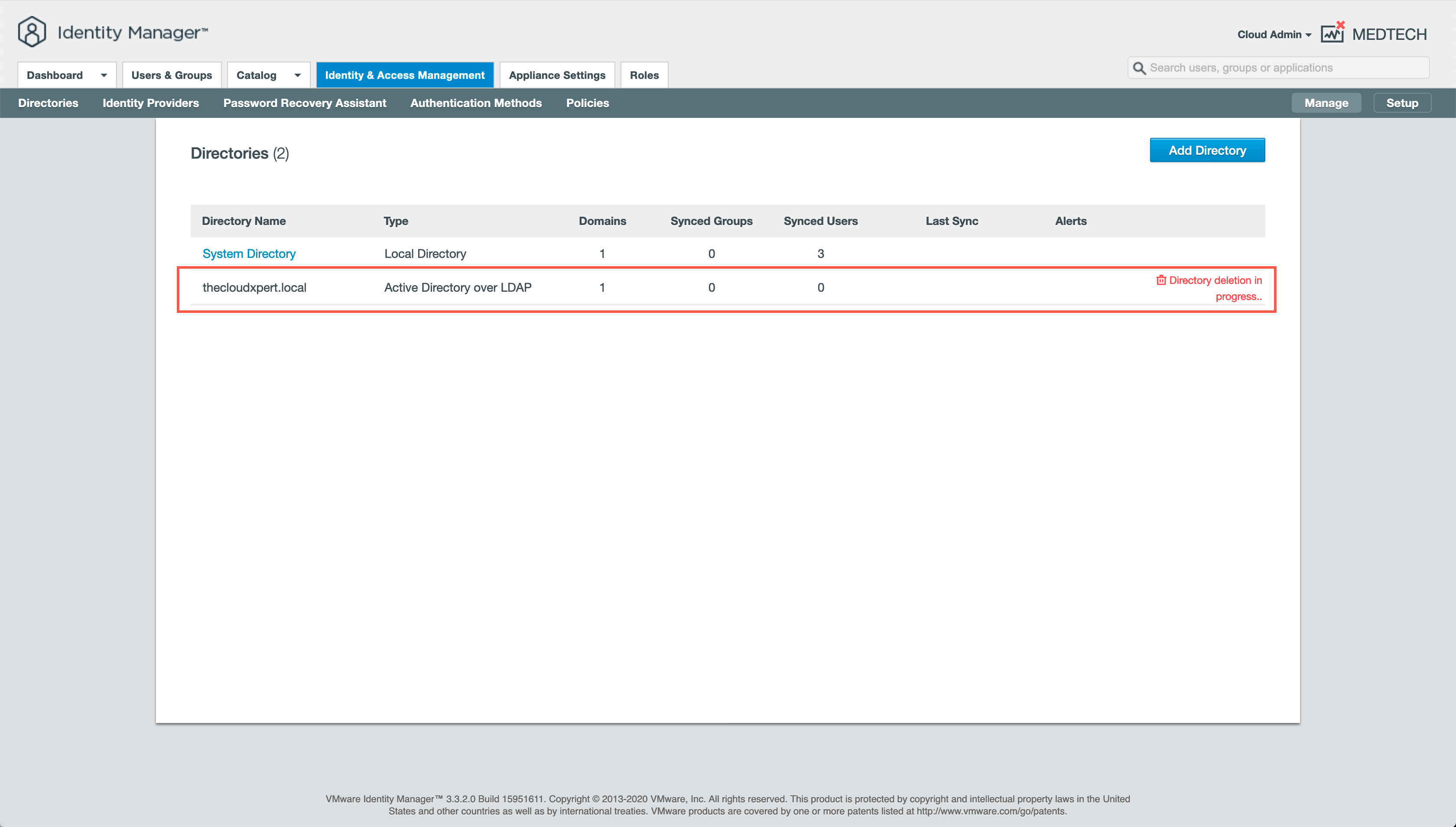The image size is (1456, 827).
Task: Focus the search users, groups field
Action: point(1284,68)
